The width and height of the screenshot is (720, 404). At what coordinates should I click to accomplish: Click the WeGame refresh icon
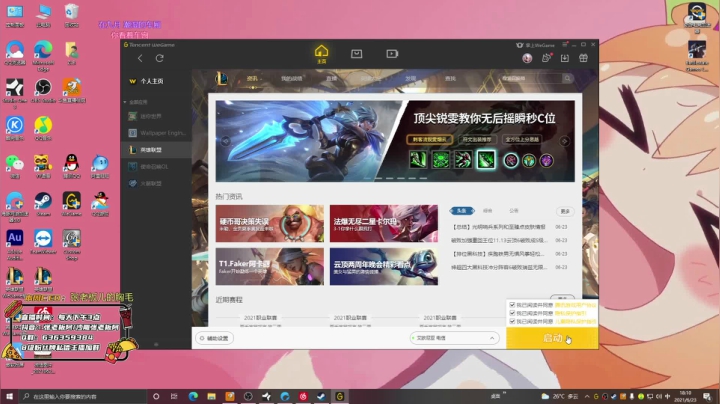tap(159, 58)
